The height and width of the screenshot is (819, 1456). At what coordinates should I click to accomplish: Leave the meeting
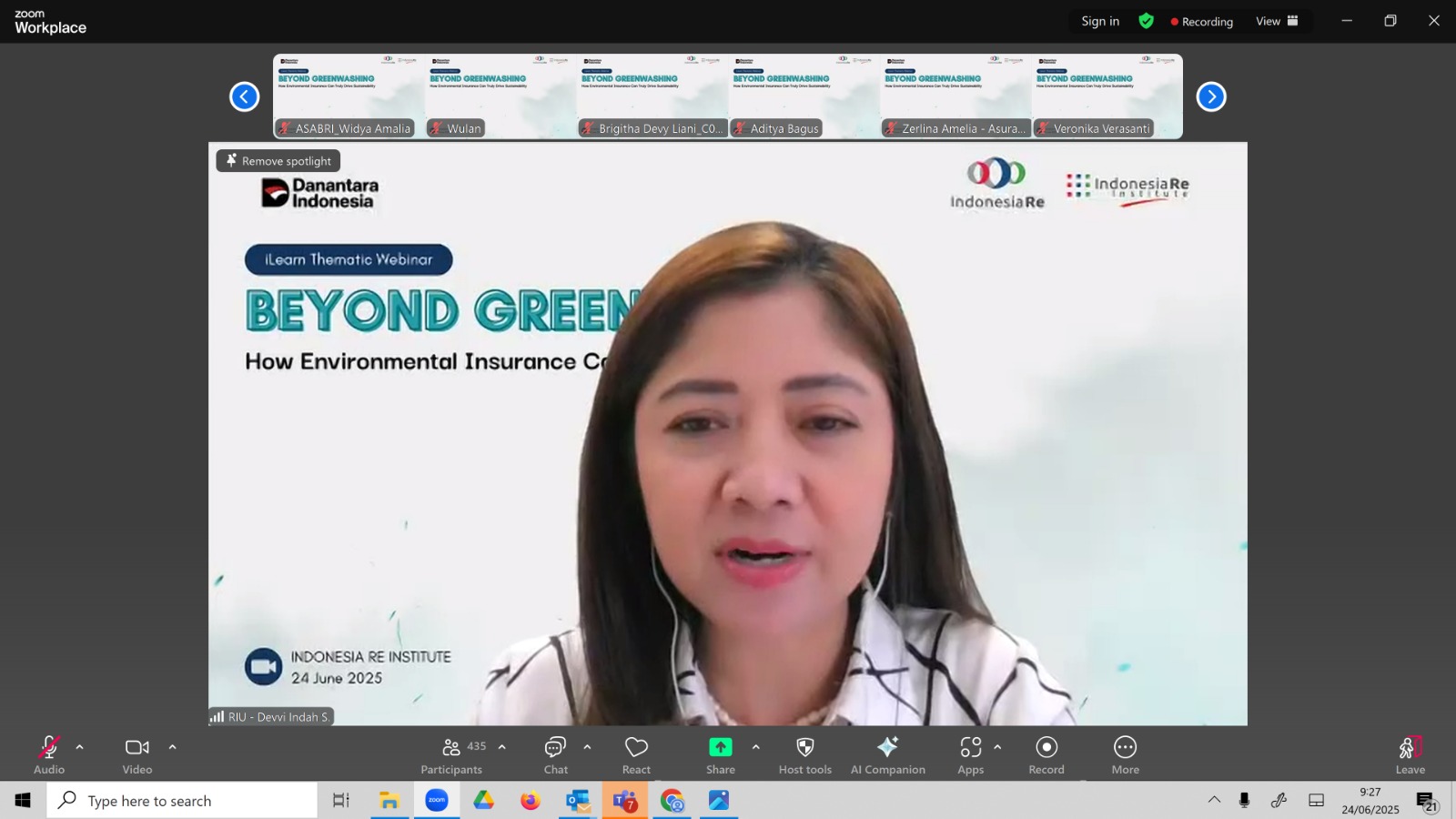click(x=1410, y=755)
